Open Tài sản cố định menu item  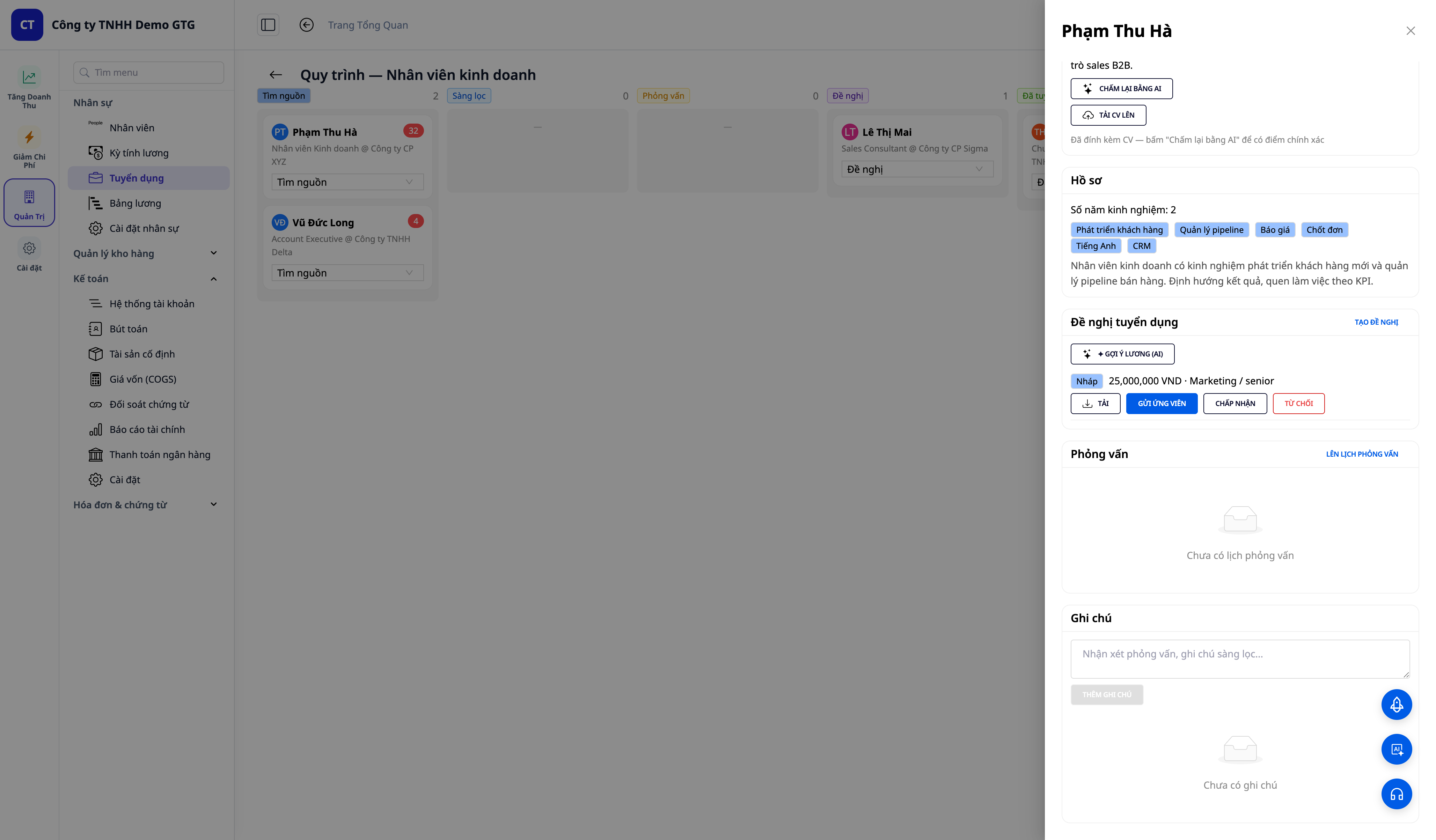tap(148, 354)
